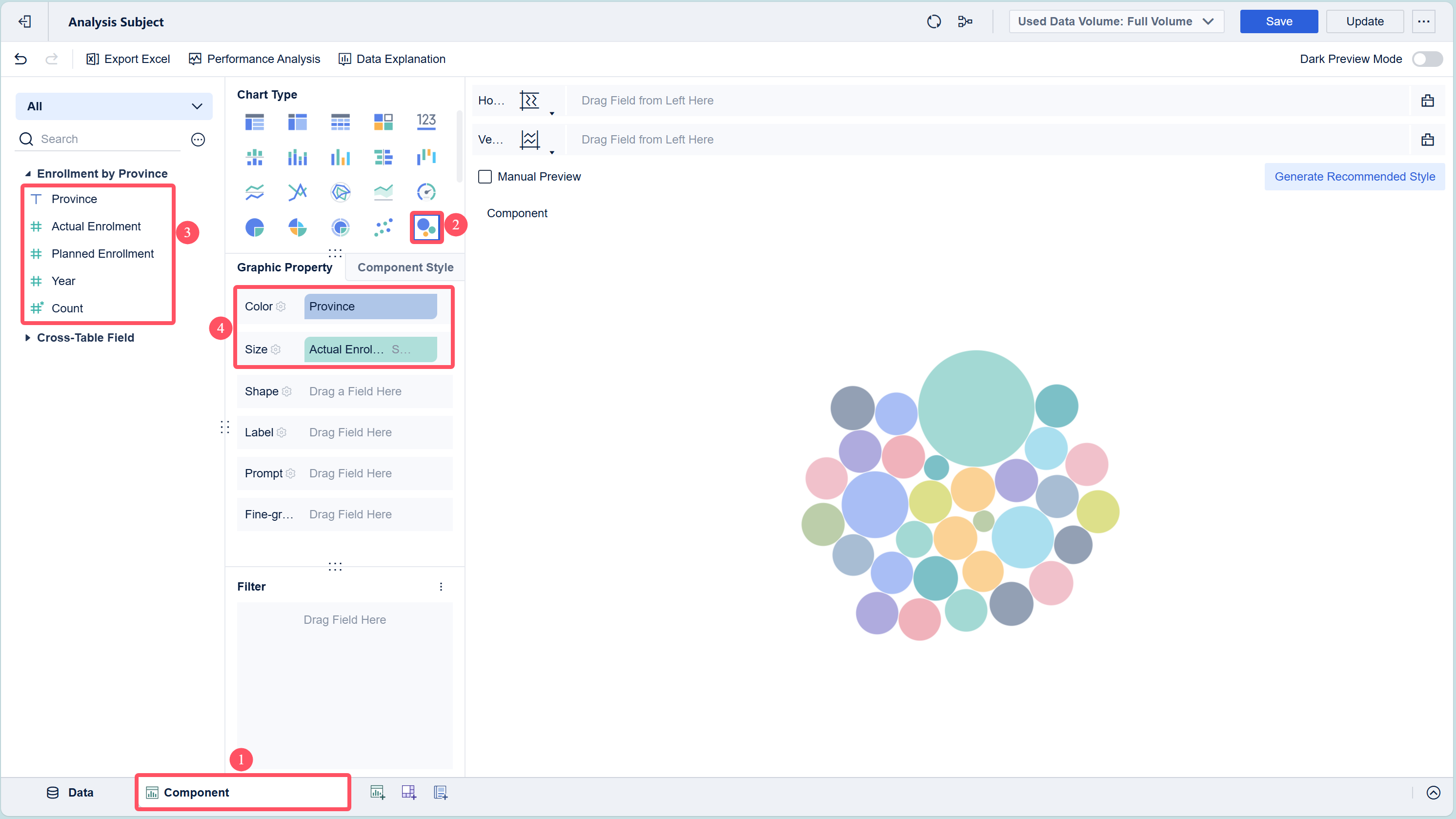Click the undo arrow icon
Screen dimensions: 1456x819
[x=21, y=59]
